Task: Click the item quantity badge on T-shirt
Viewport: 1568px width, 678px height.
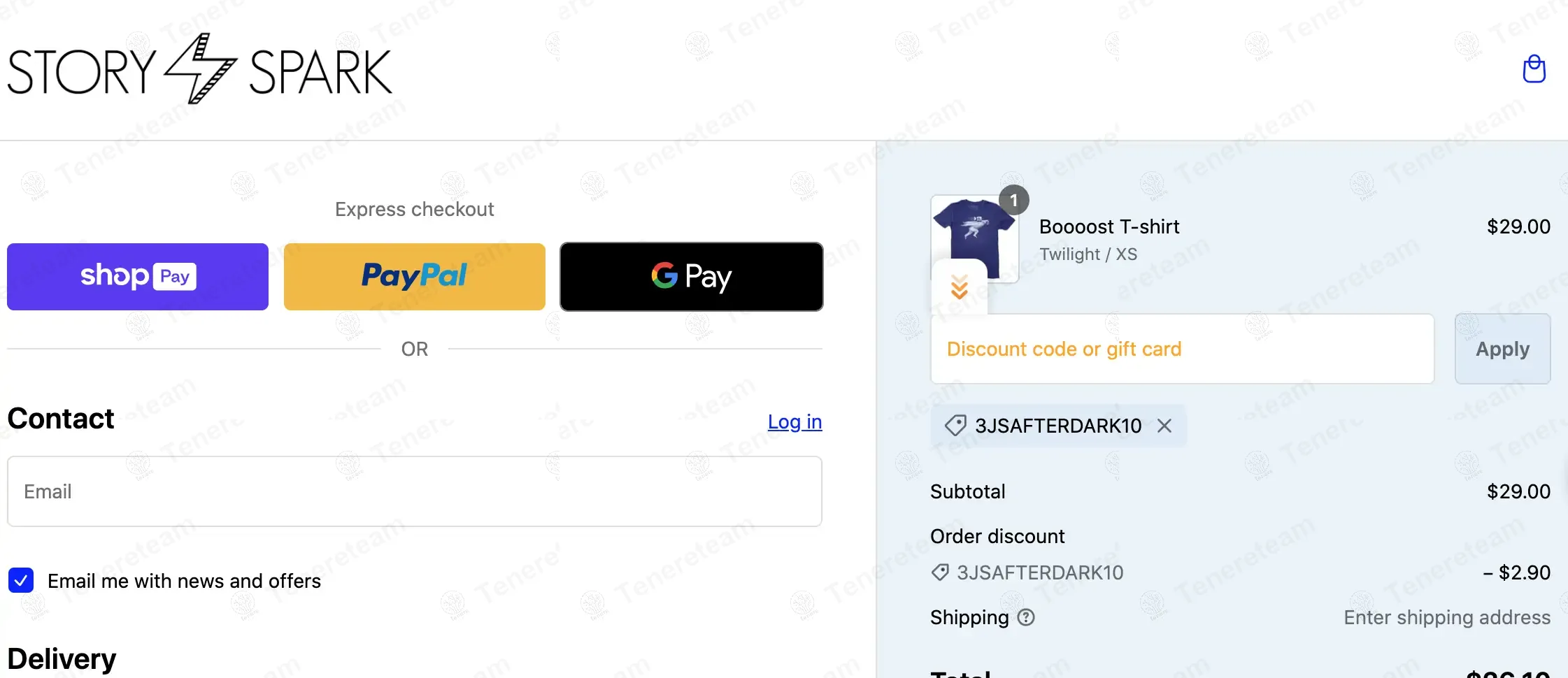Action: coord(1013,201)
